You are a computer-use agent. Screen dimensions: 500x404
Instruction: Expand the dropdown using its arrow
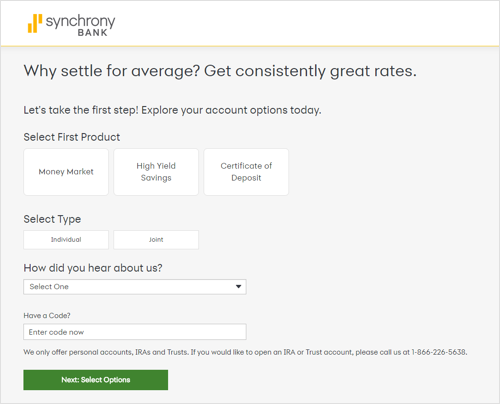238,287
